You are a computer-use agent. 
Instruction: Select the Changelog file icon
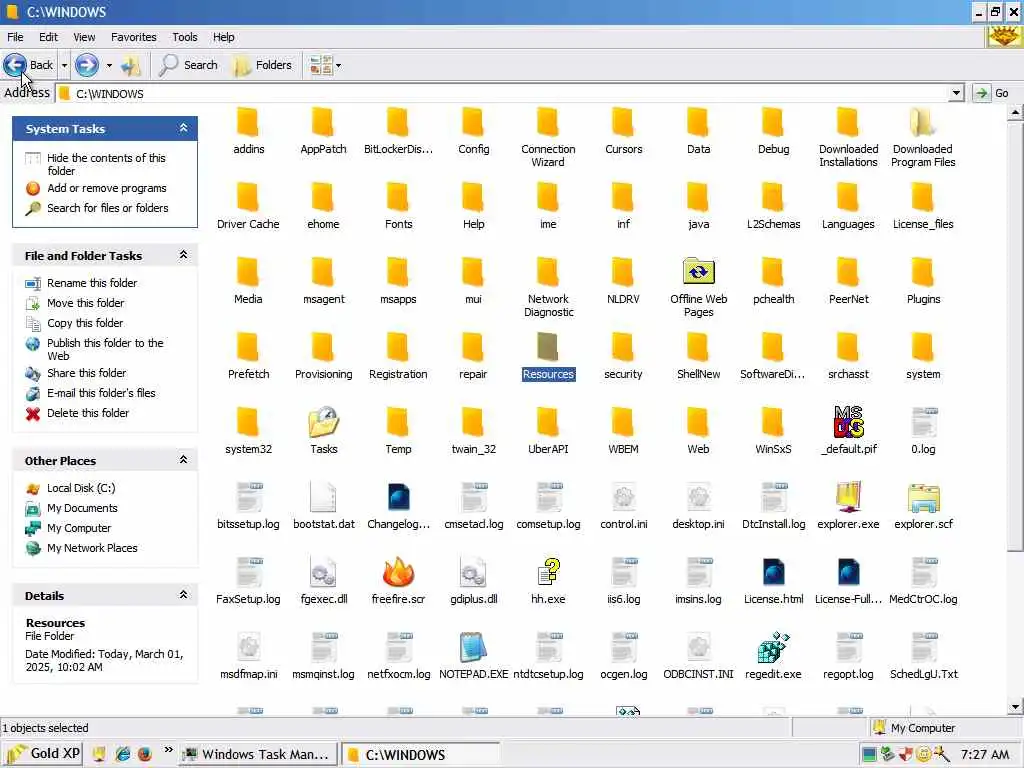click(x=398, y=496)
